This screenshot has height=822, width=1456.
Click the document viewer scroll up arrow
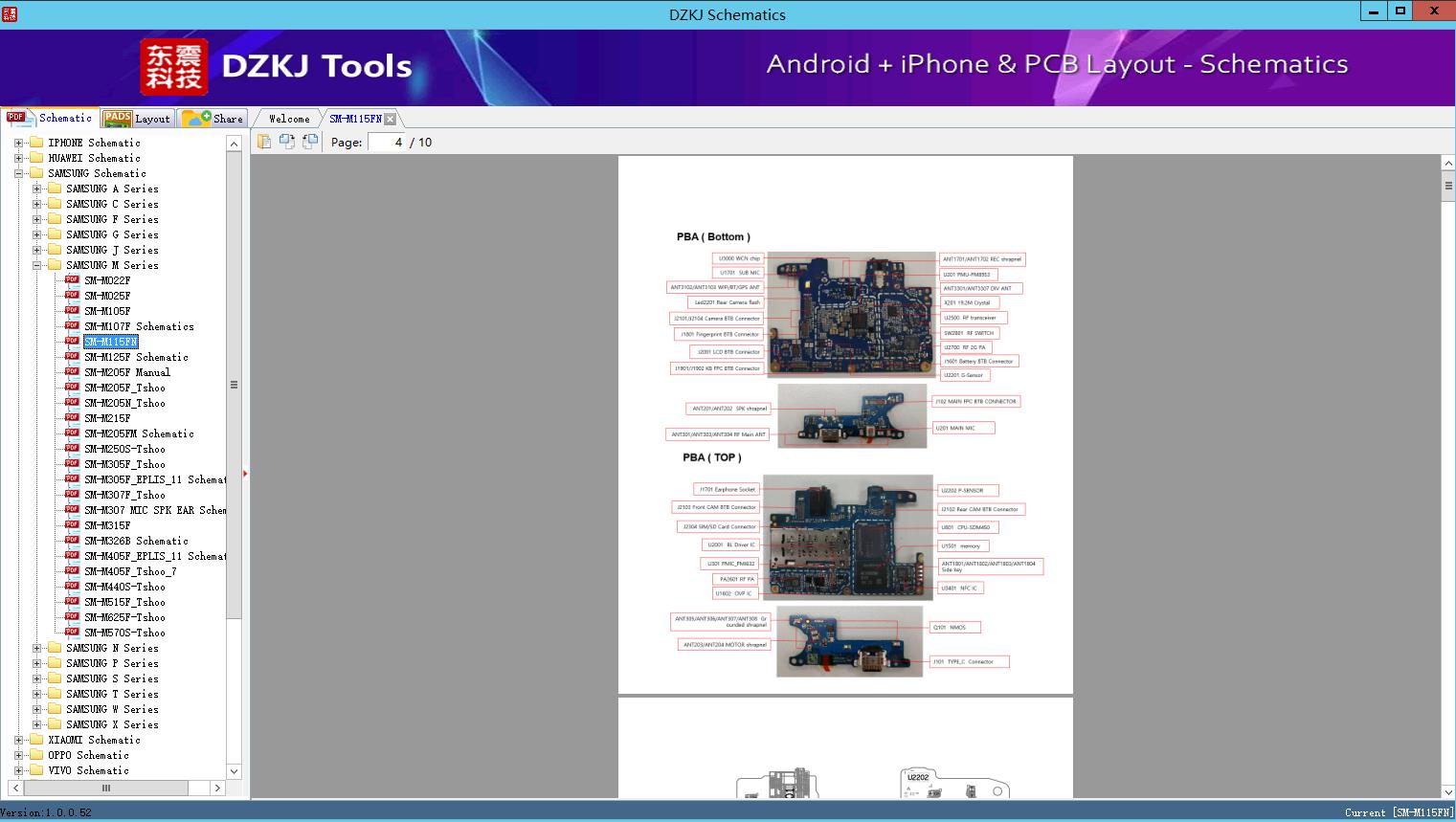pyautogui.click(x=1448, y=164)
